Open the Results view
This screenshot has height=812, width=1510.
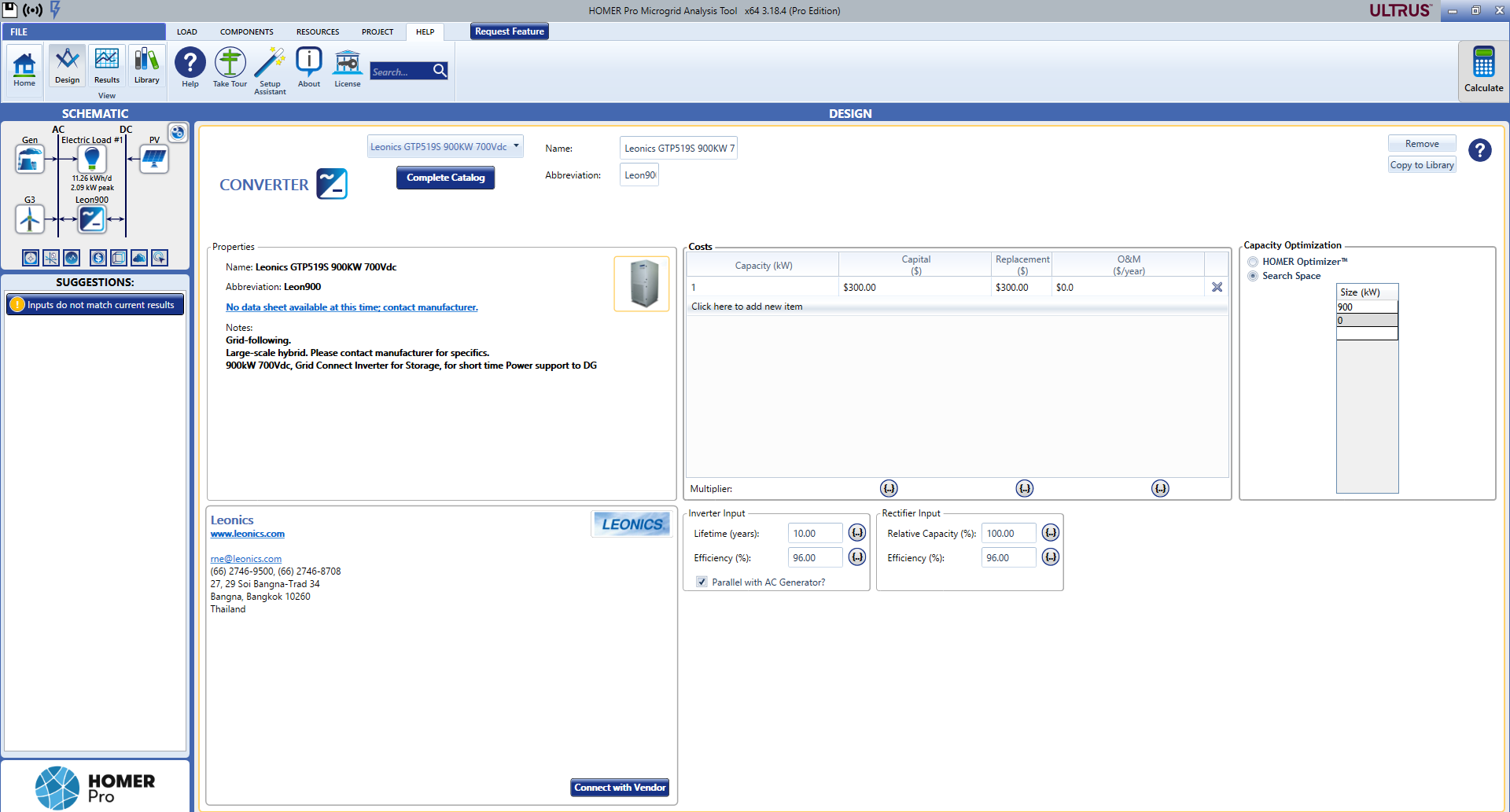click(106, 66)
